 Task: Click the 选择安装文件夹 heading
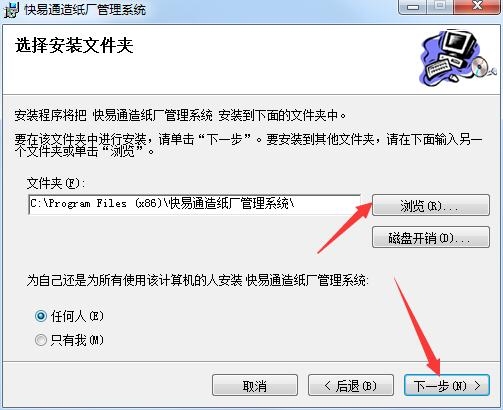pyautogui.click(x=74, y=45)
